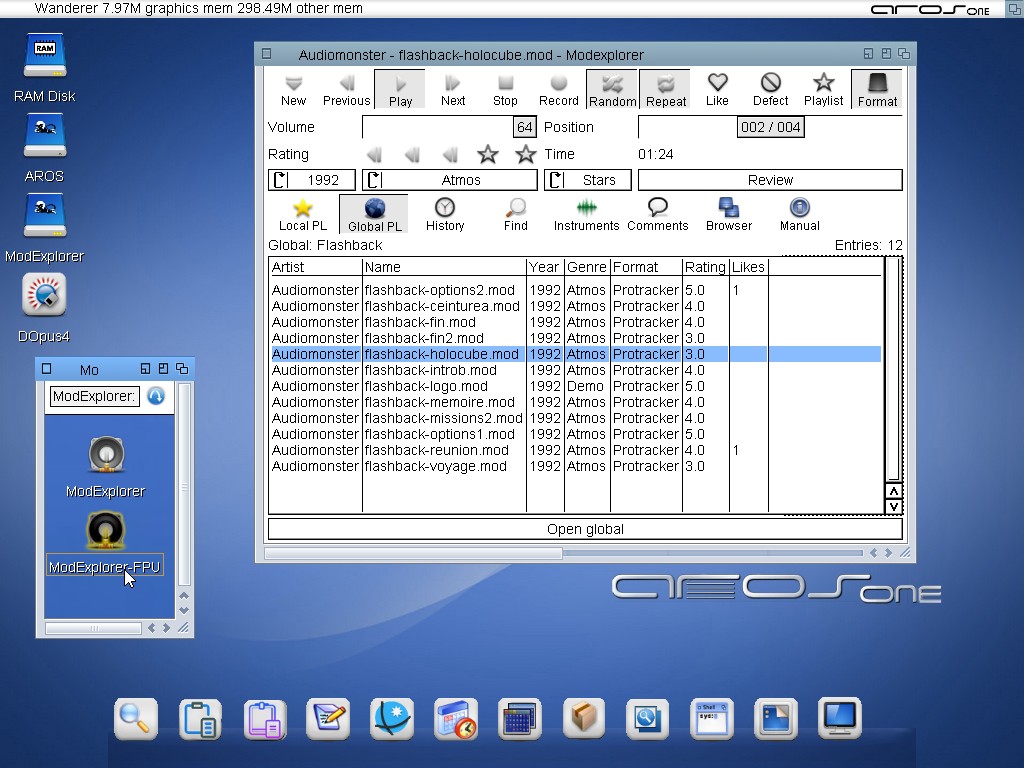
Task: Cycle the 1992 year selector
Action: coord(312,180)
